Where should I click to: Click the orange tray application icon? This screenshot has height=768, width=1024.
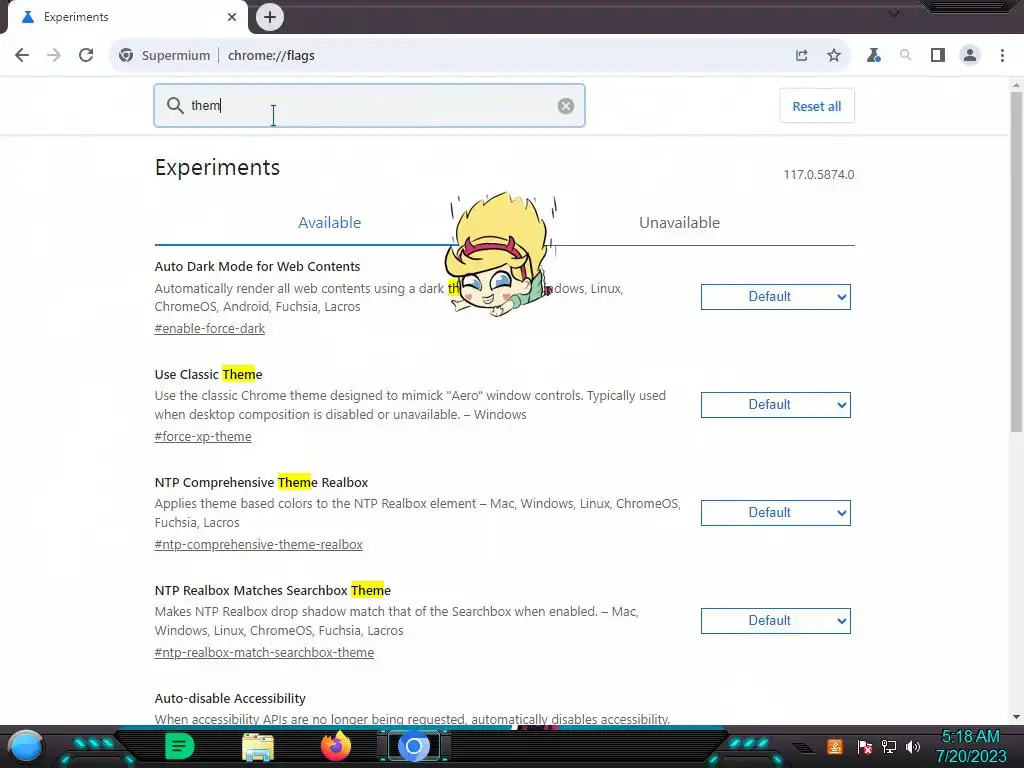click(x=835, y=747)
